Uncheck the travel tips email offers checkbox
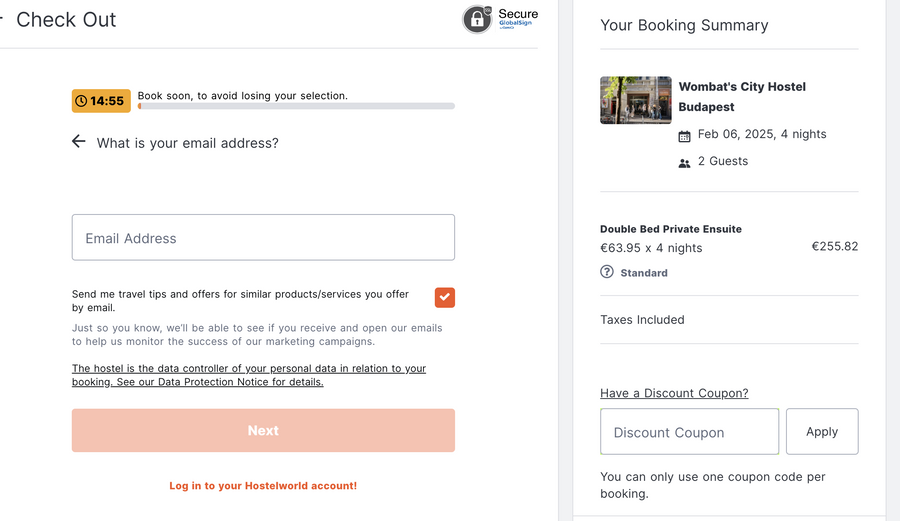Viewport: 900px width, 521px height. (x=445, y=297)
